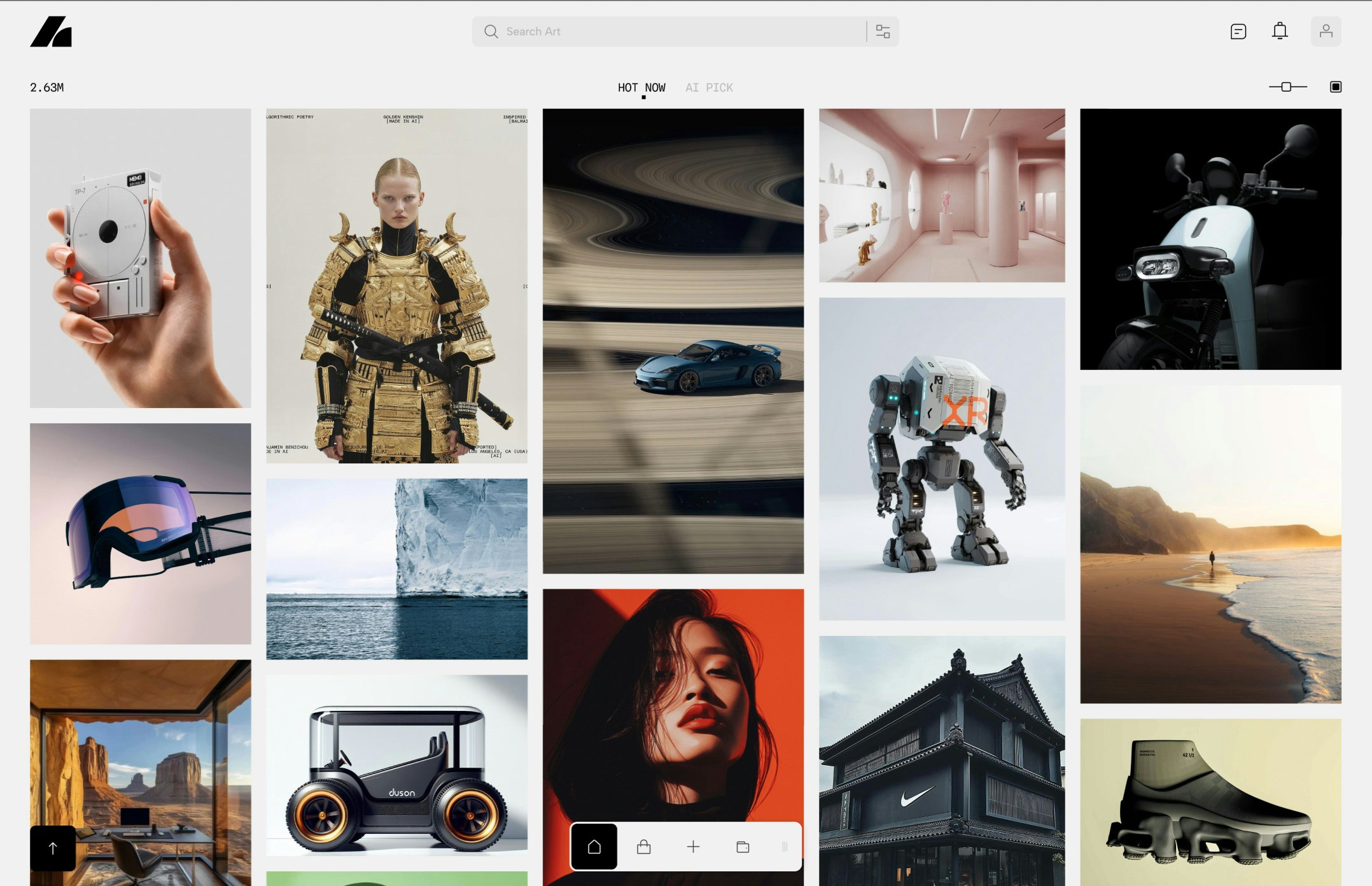The image size is (1372, 886).
Task: Open the XR robot artwork thumbnail
Action: pyautogui.click(x=941, y=458)
